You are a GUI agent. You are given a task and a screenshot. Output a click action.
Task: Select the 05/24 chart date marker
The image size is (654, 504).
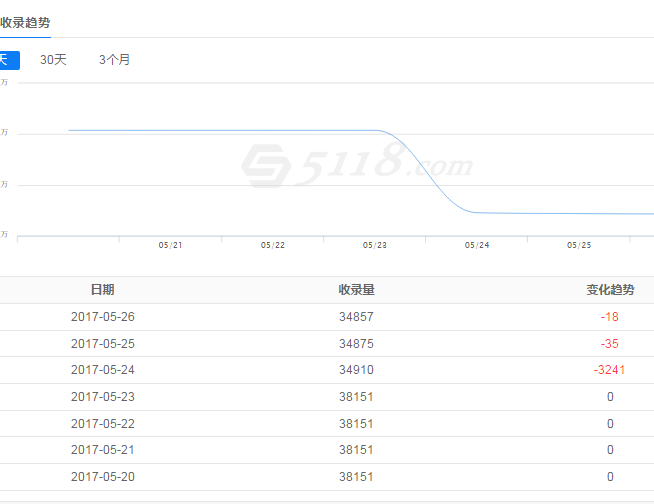tap(477, 245)
